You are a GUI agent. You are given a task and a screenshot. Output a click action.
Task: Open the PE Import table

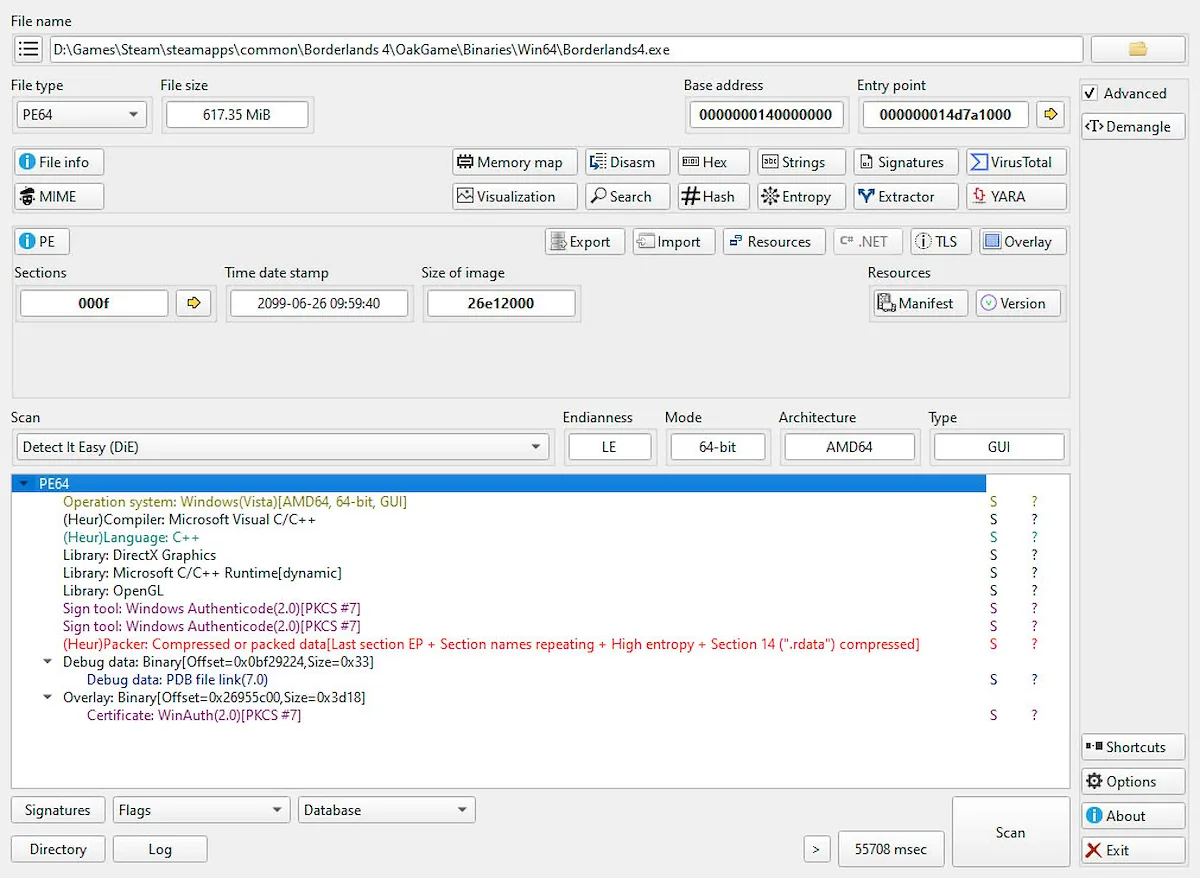point(674,241)
